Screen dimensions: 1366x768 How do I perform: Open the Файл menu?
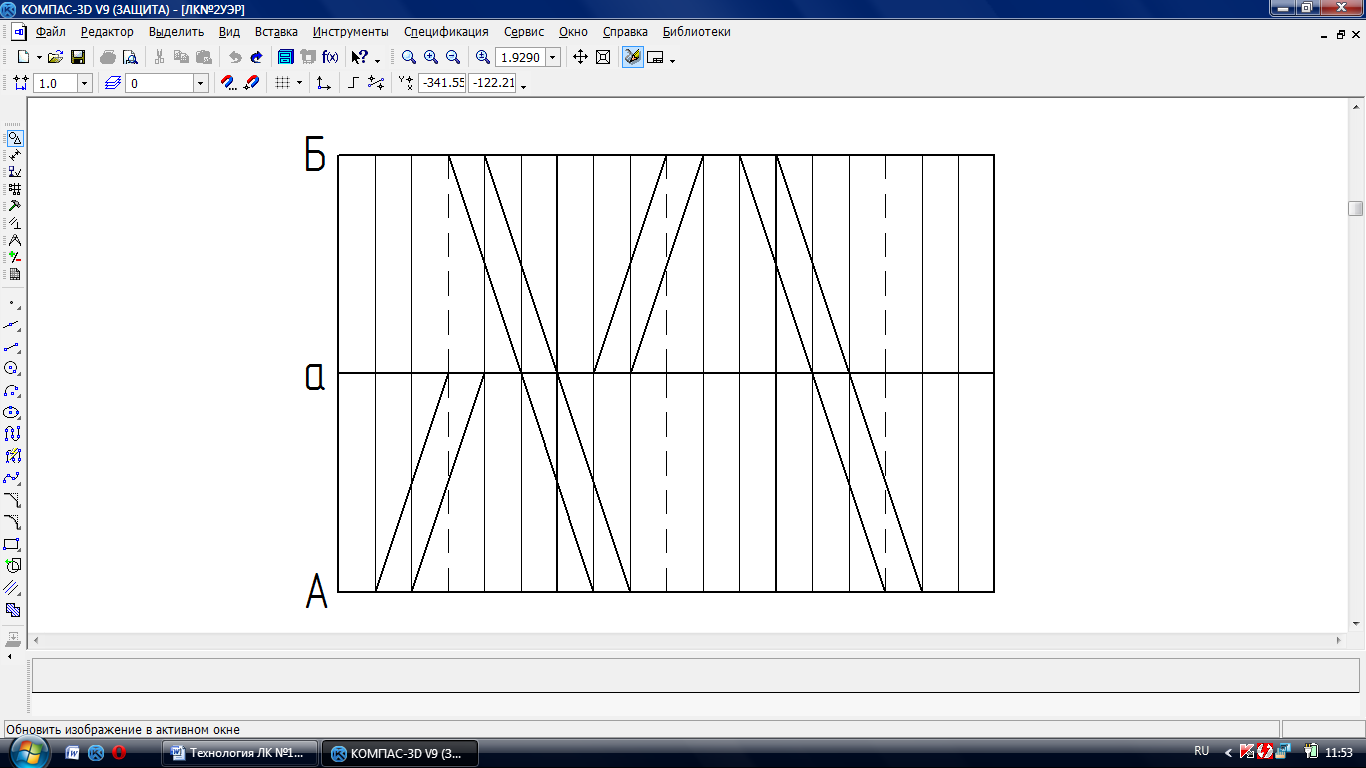pyautogui.click(x=50, y=32)
